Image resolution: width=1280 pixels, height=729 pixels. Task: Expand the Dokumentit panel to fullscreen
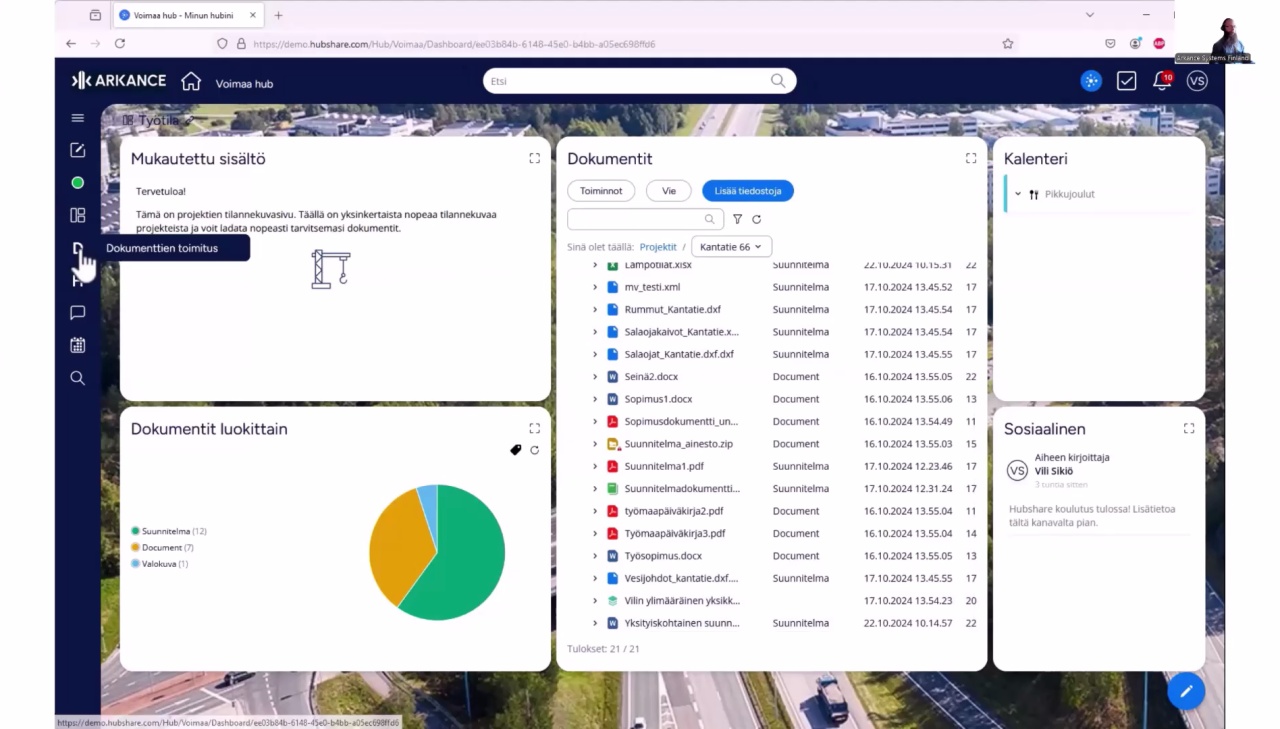tap(970, 158)
